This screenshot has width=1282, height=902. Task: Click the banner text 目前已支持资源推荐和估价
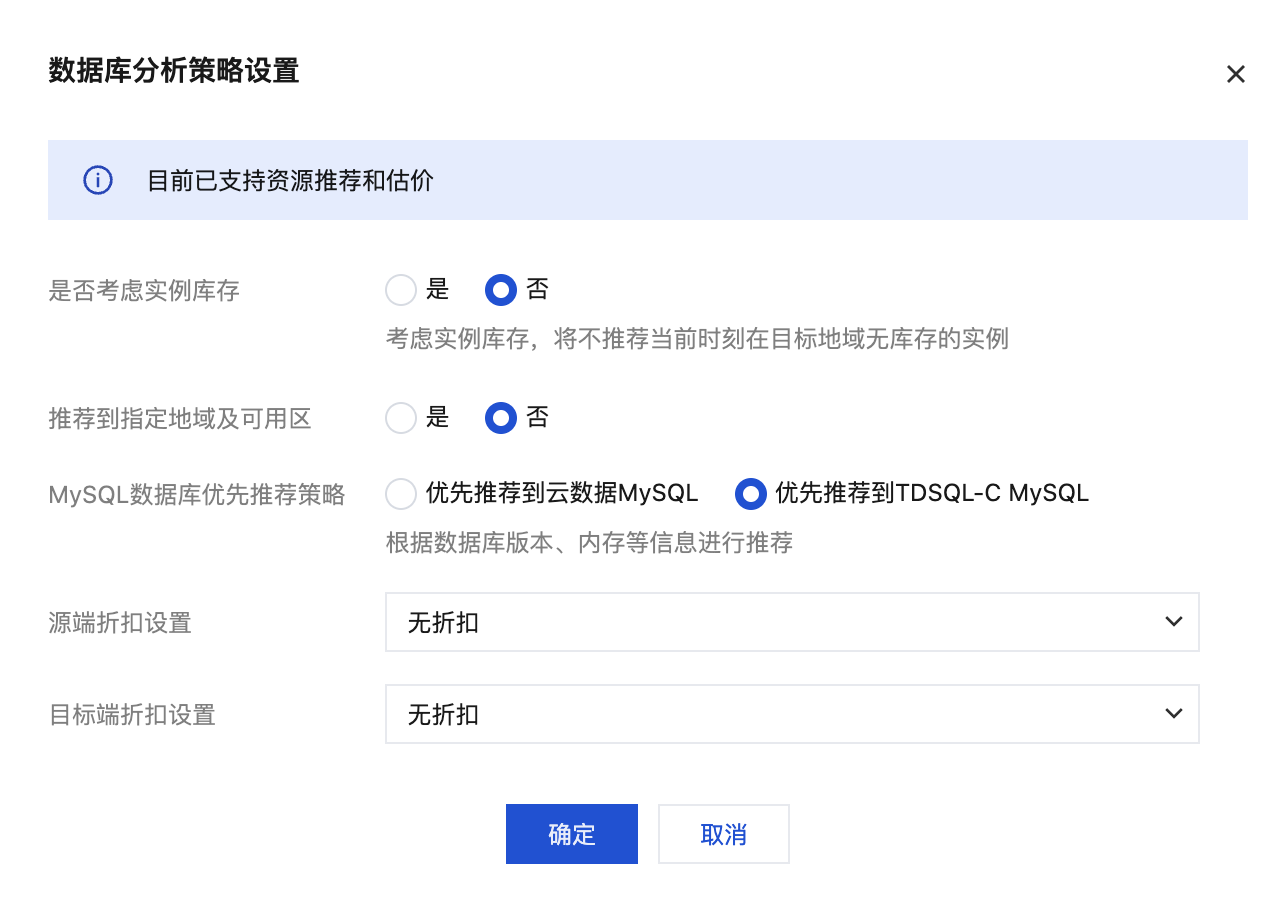point(290,181)
